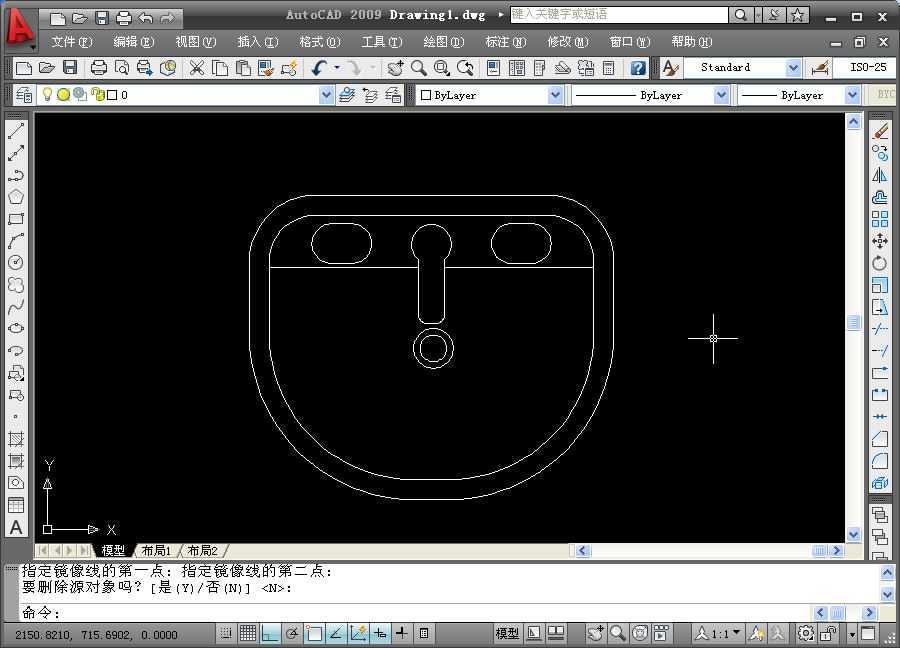This screenshot has height=648, width=900.
Task: Open the QuickCalc calculator
Action: 609,68
